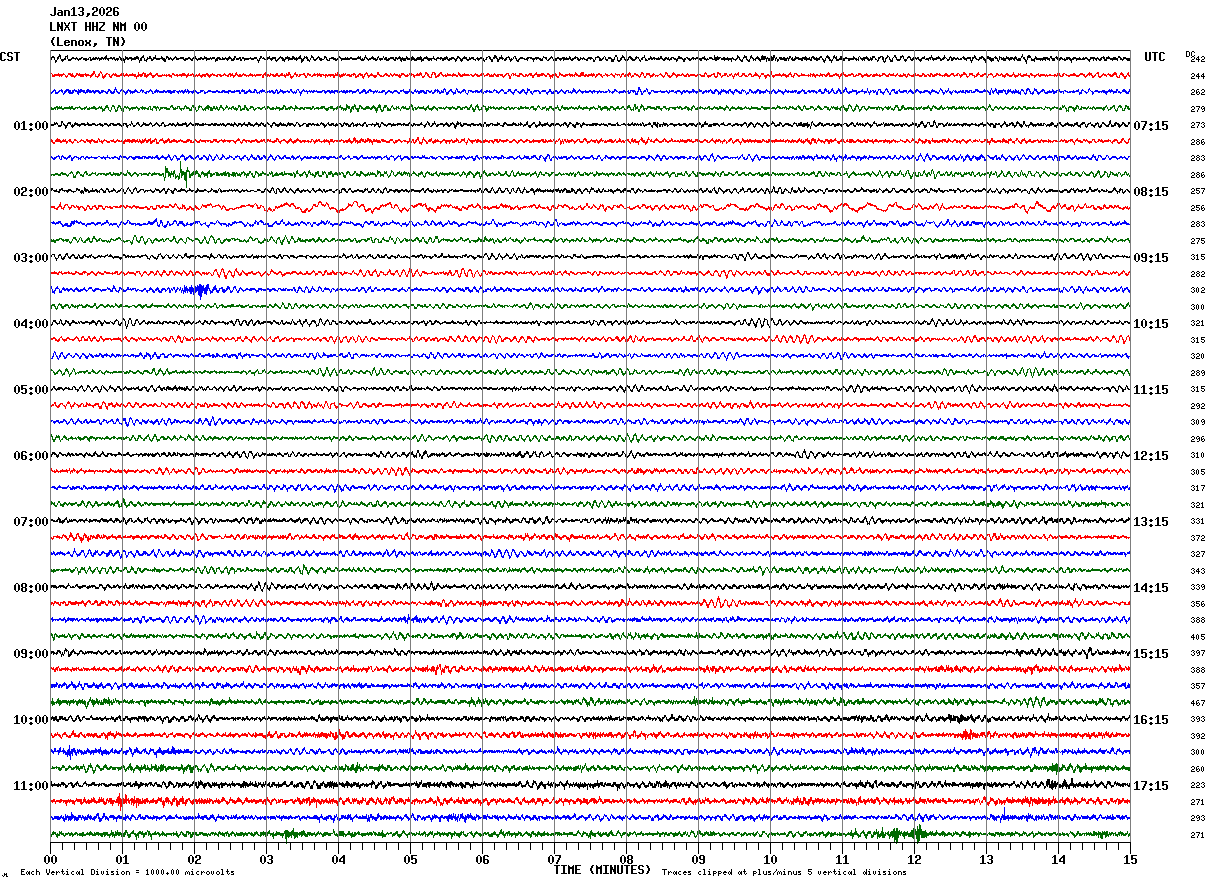Click the UTC timezone label

click(x=1155, y=57)
